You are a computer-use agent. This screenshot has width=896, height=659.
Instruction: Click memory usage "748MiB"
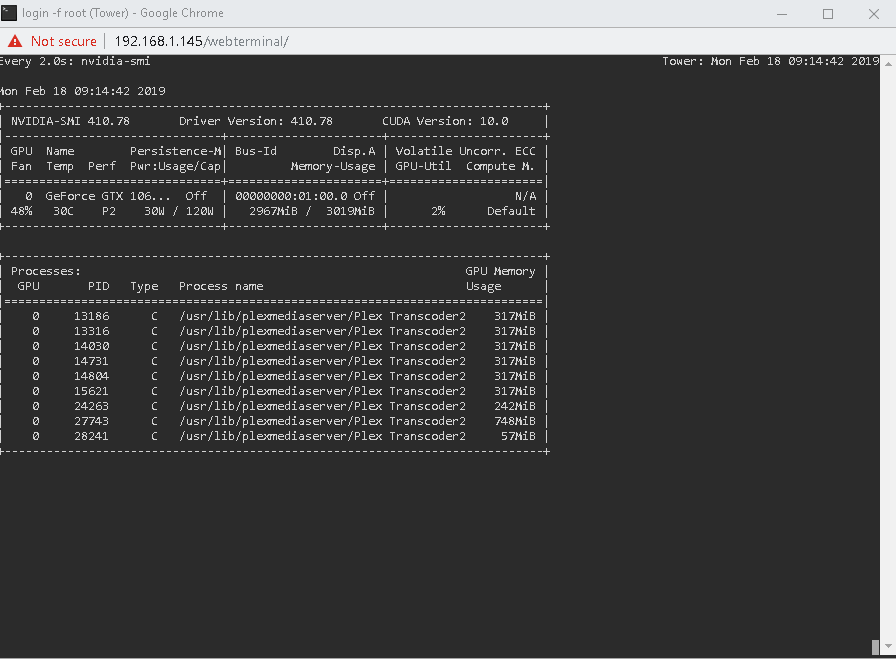tap(515, 421)
